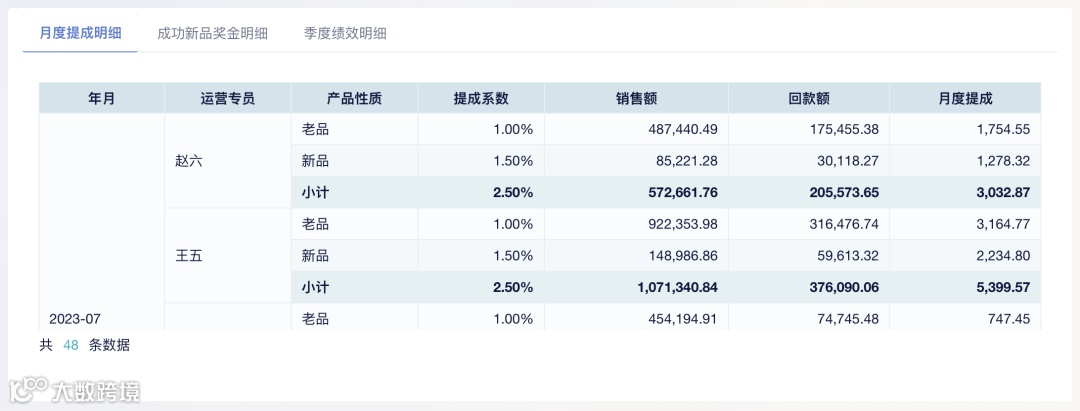This screenshot has width=1080, height=411.
Task: Click the 48 total records count
Action: (x=71, y=346)
